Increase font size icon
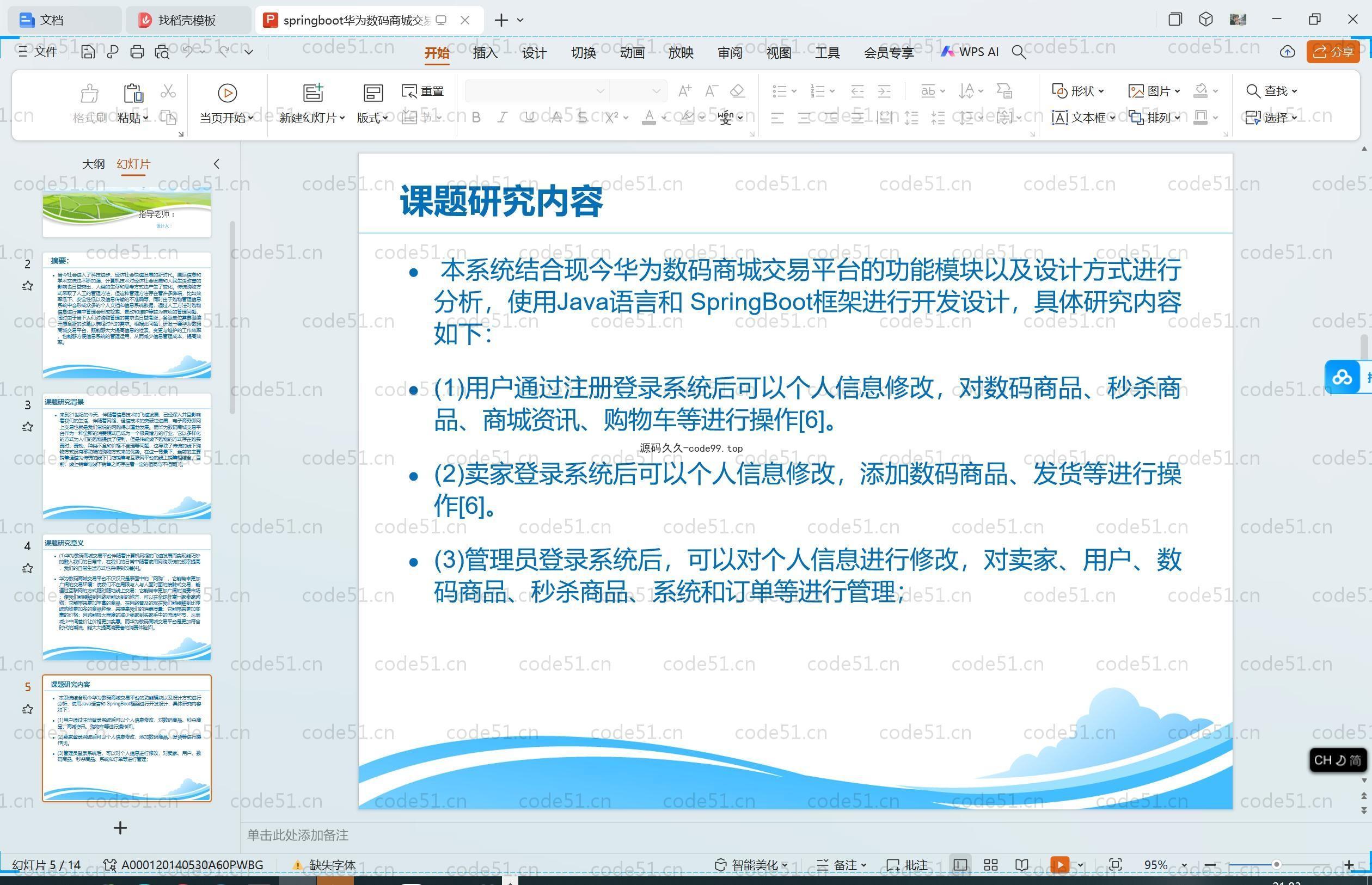Screen dimensions: 1372x885 (684, 90)
